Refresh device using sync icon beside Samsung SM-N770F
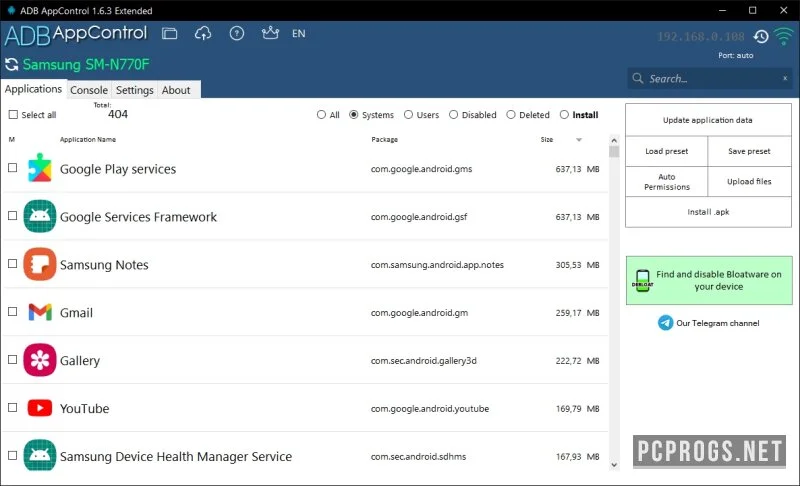This screenshot has height=486, width=800. coord(11,65)
